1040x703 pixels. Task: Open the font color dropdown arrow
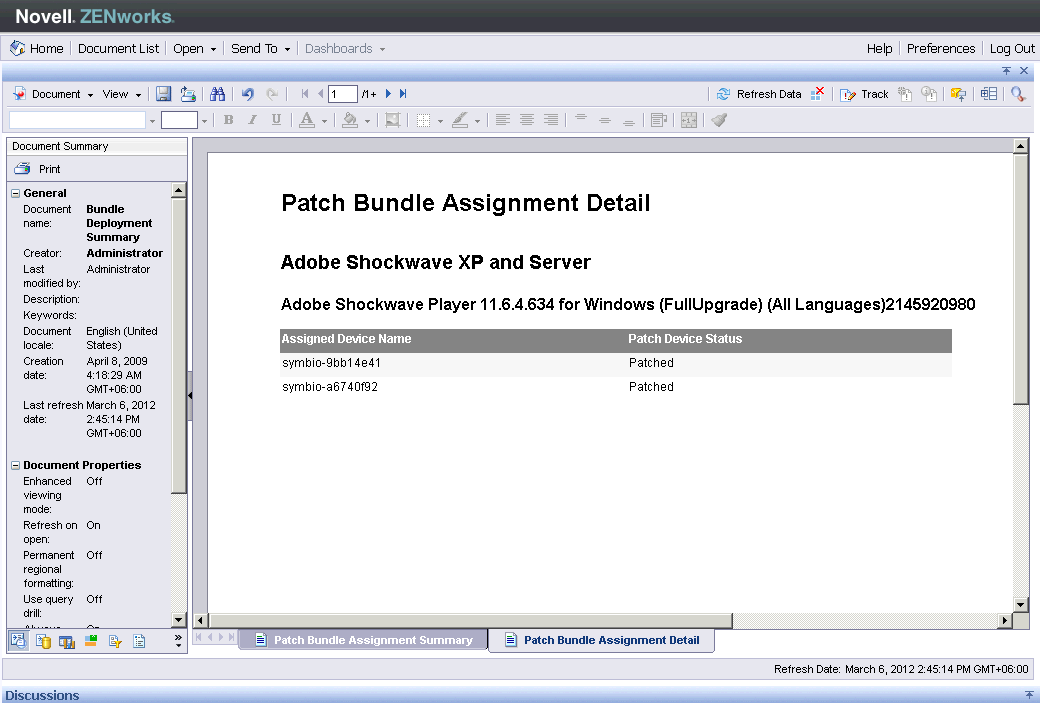324,121
